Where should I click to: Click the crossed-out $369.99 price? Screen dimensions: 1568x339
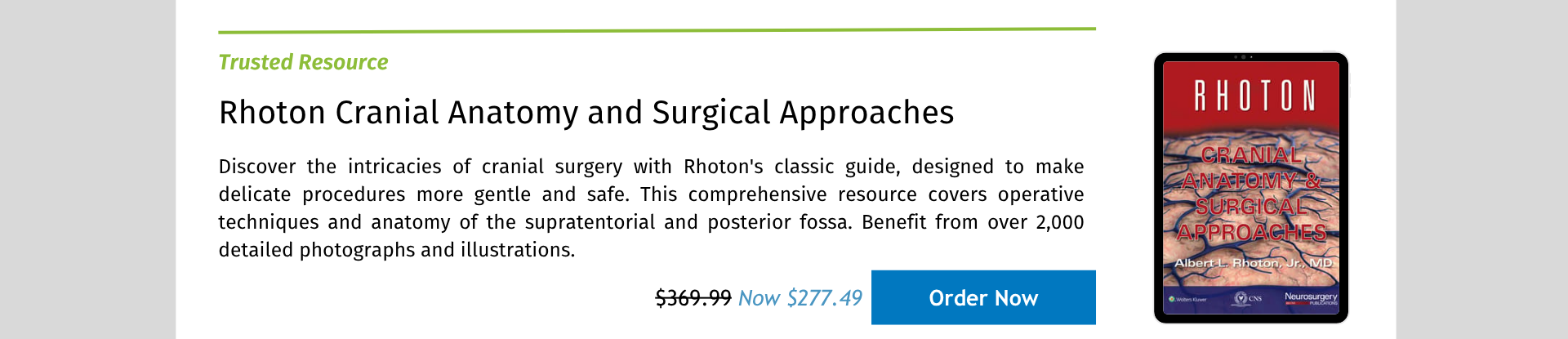693,298
